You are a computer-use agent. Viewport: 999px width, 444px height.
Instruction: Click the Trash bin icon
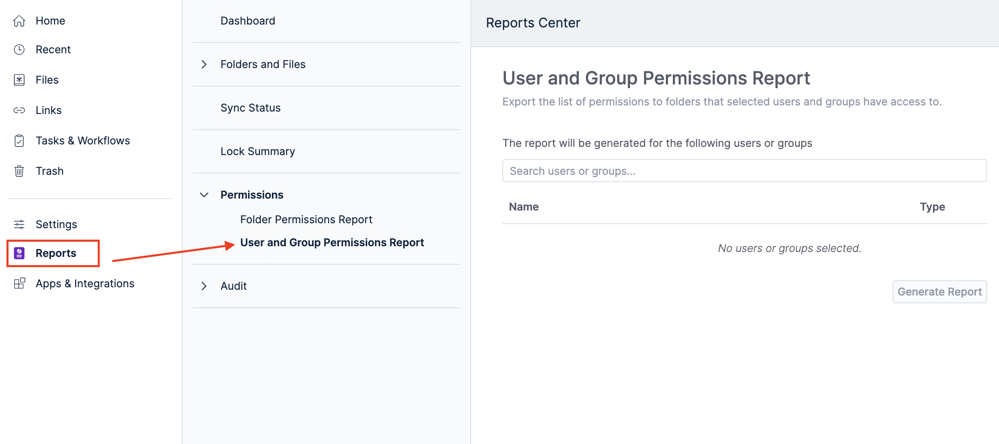point(19,171)
